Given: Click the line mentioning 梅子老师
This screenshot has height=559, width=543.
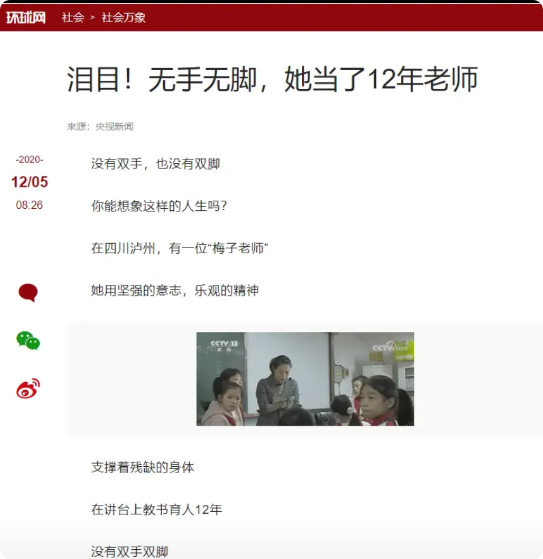Looking at the screenshot, I should 179,248.
